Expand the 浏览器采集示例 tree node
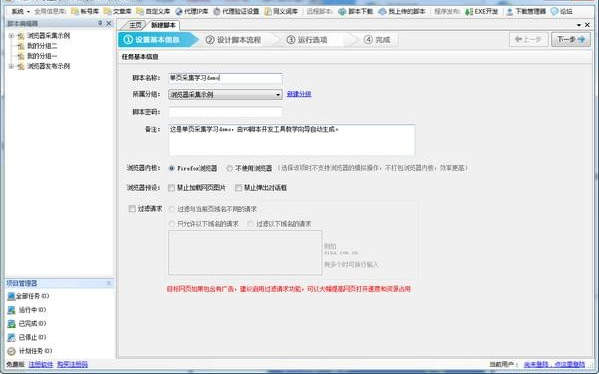The width and height of the screenshot is (599, 374). [11, 36]
